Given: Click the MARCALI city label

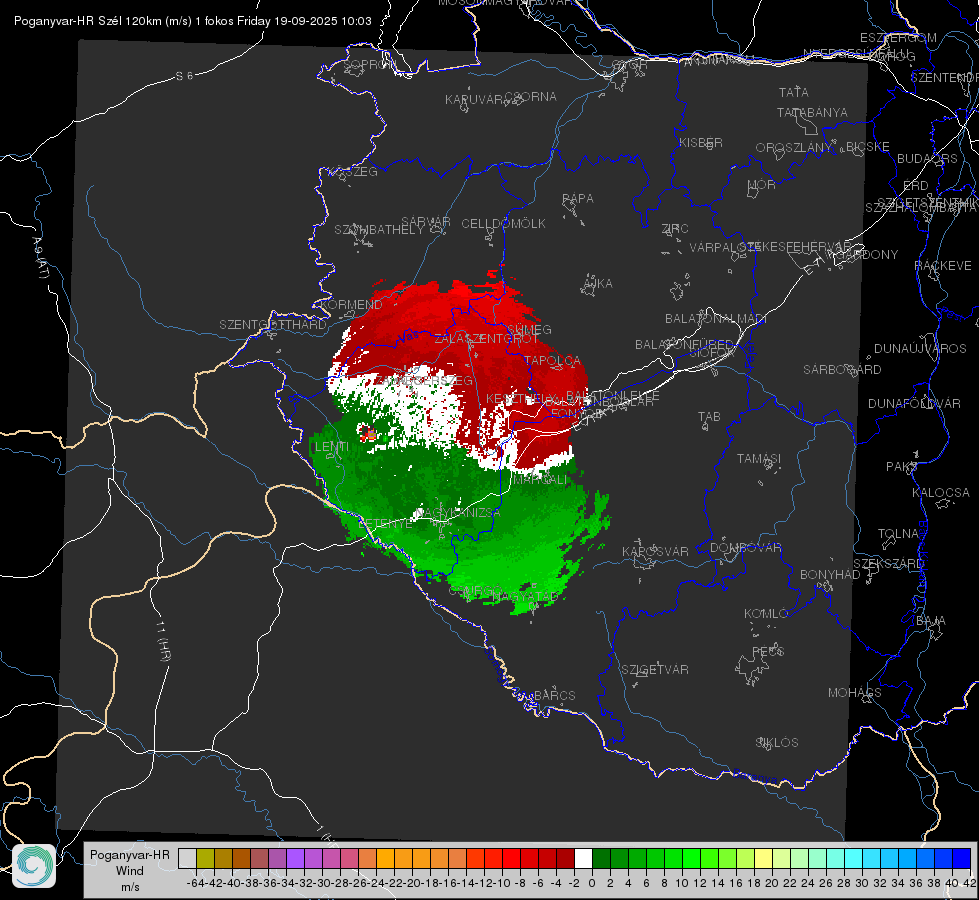Looking at the screenshot, I should coord(541,480).
